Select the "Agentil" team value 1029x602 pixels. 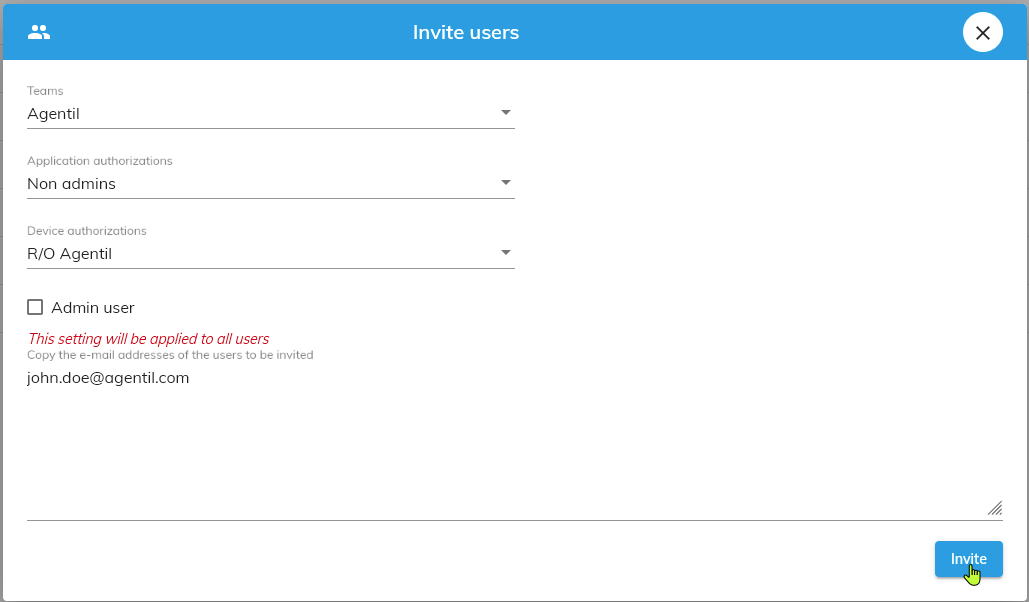tap(54, 114)
